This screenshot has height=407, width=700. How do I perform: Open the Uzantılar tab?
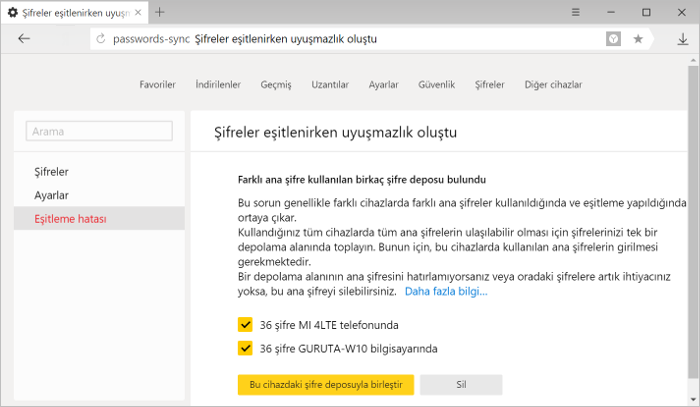tap(330, 84)
